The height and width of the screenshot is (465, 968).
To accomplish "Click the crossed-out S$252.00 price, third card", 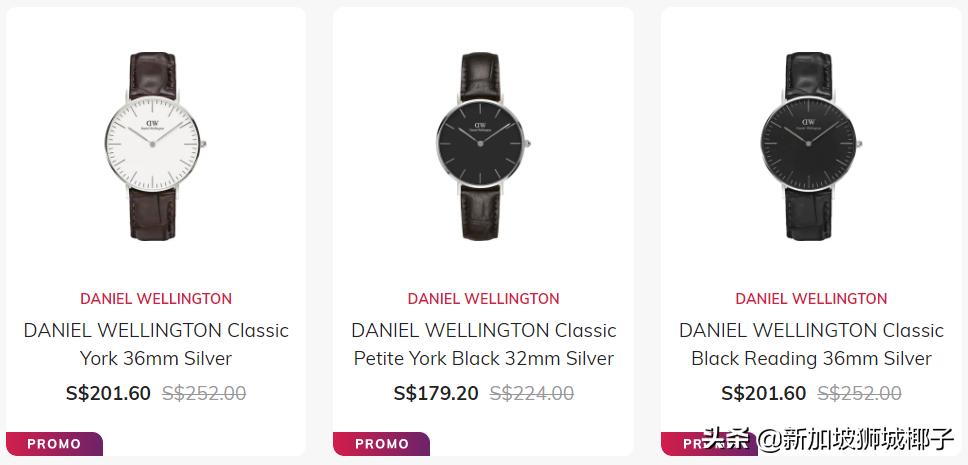I will point(860,393).
